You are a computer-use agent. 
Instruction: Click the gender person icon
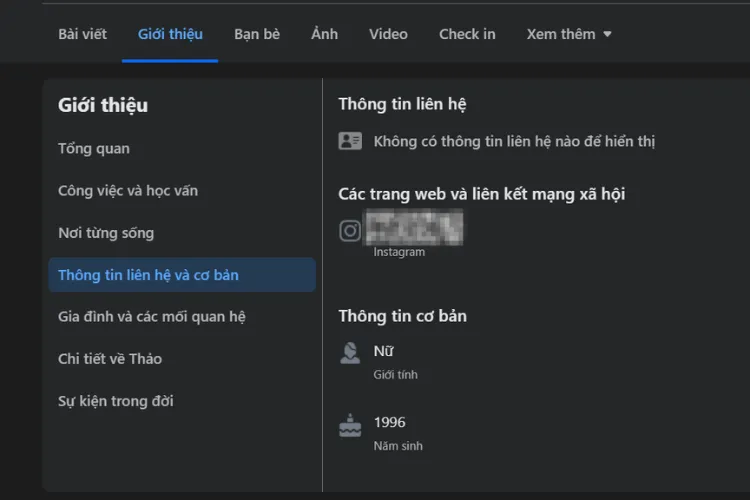click(x=350, y=352)
